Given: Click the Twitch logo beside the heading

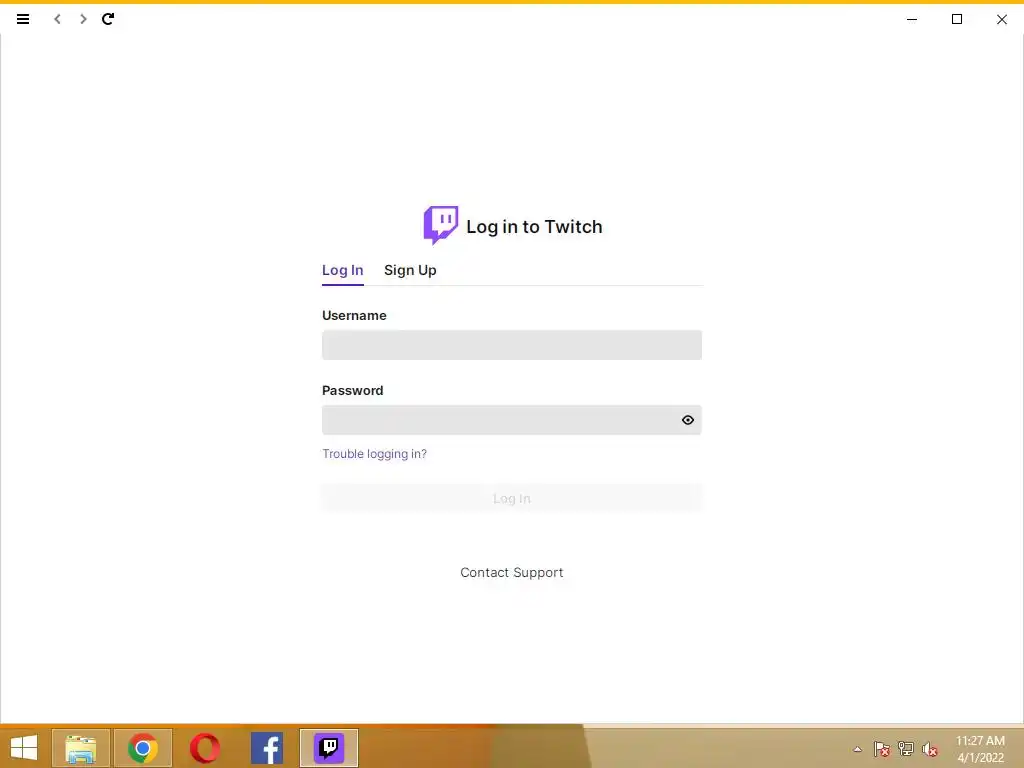Looking at the screenshot, I should click(441, 225).
